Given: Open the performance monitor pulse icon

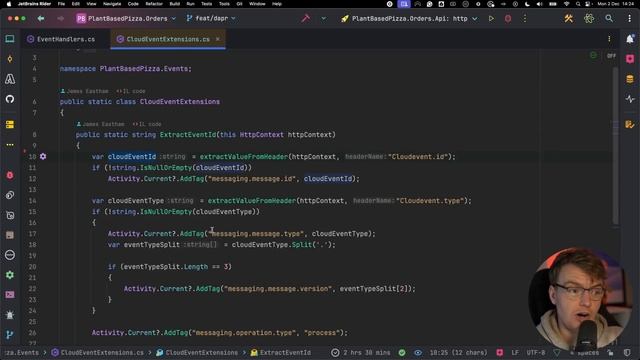Looking at the screenshot, I should click(x=630, y=99).
